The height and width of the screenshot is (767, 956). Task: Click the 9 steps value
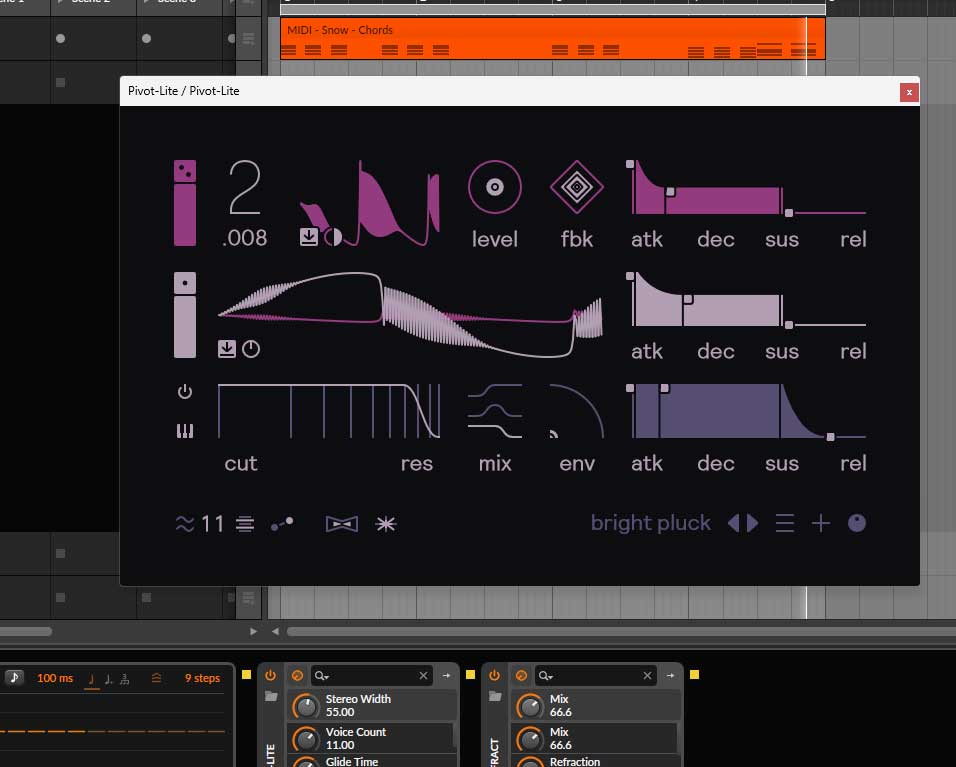(x=202, y=678)
